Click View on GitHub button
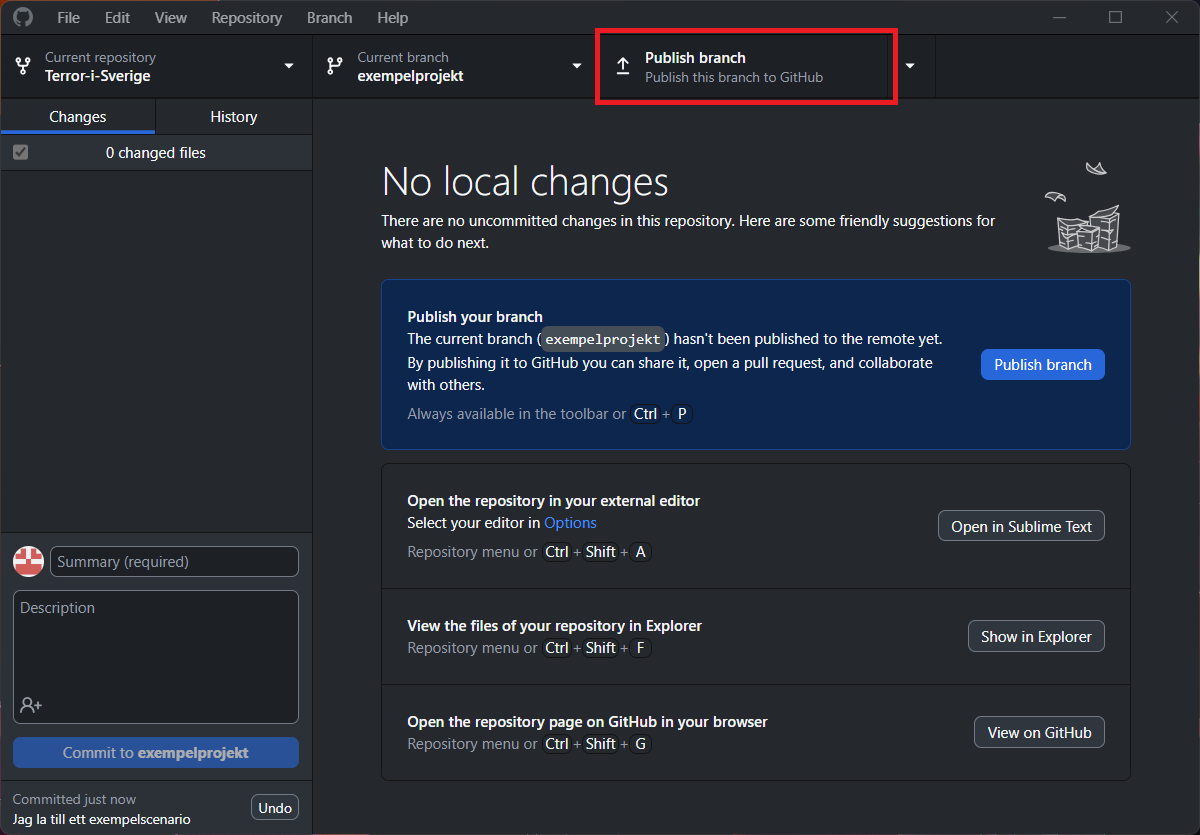This screenshot has height=835, width=1200. (1039, 732)
